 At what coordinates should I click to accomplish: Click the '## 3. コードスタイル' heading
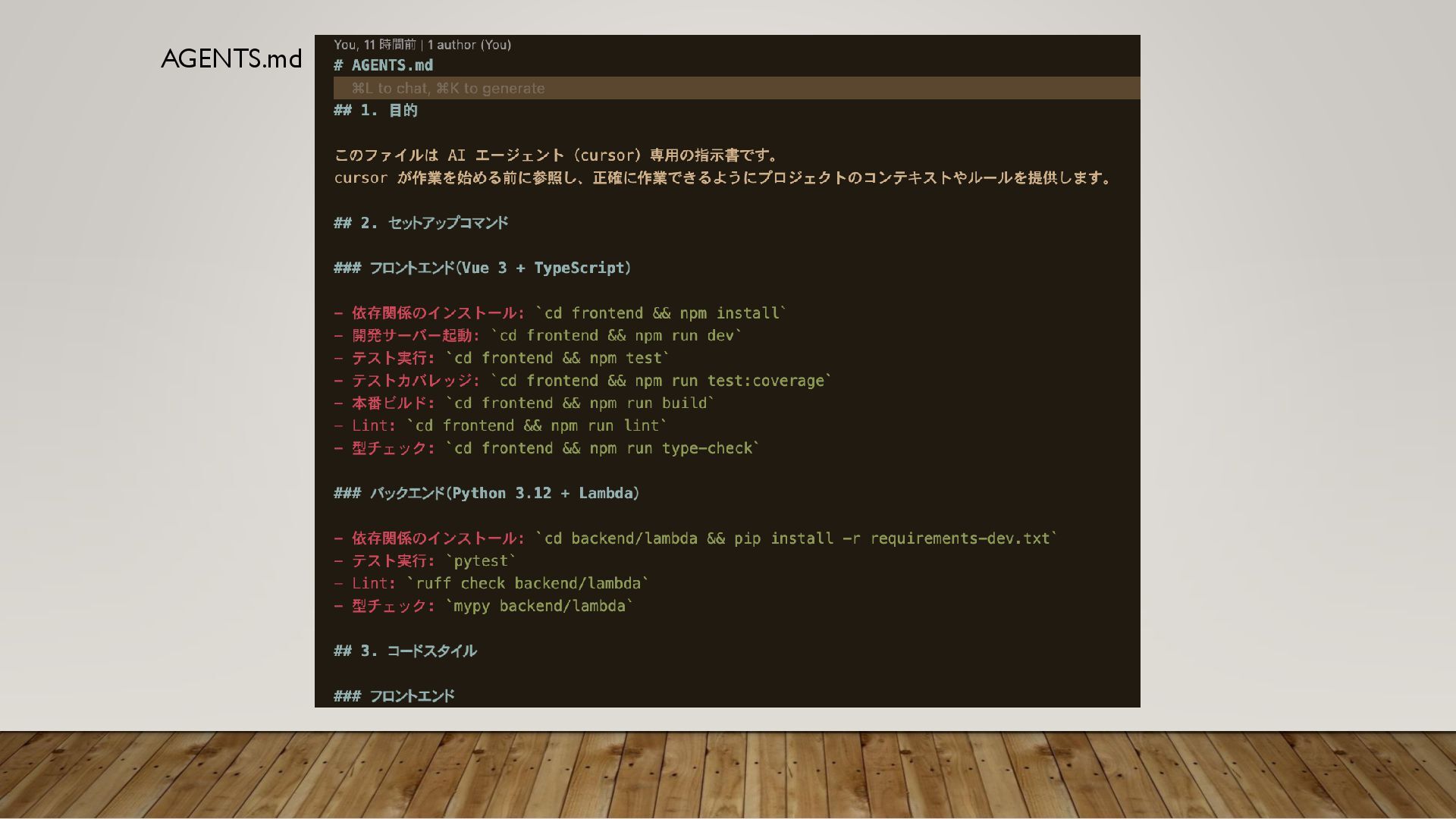405,651
